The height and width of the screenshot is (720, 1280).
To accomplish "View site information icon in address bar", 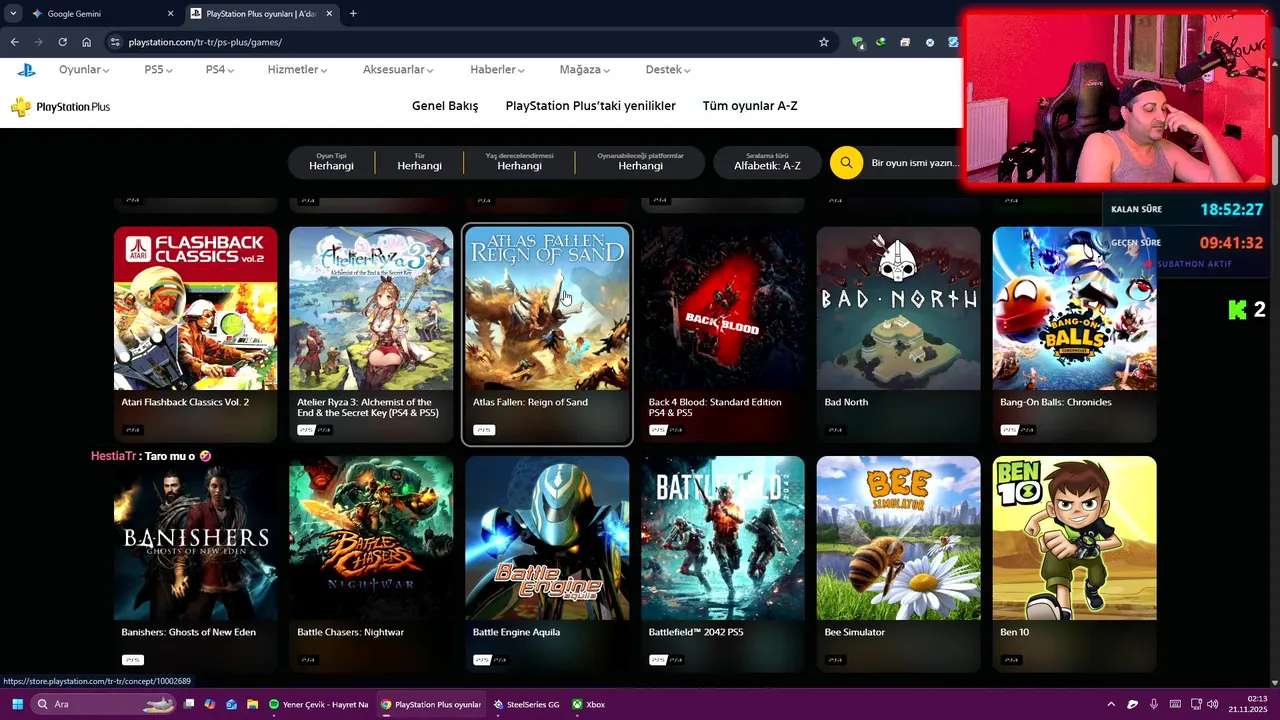I will [x=115, y=42].
